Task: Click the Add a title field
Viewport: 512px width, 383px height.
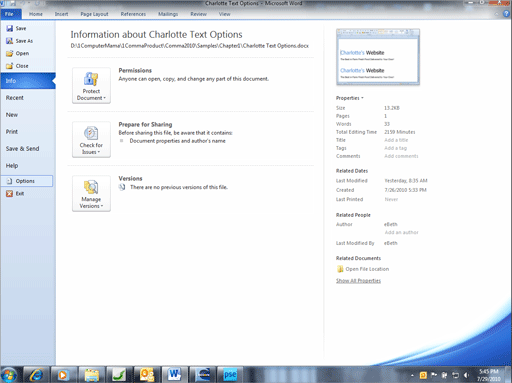Action: click(396, 140)
